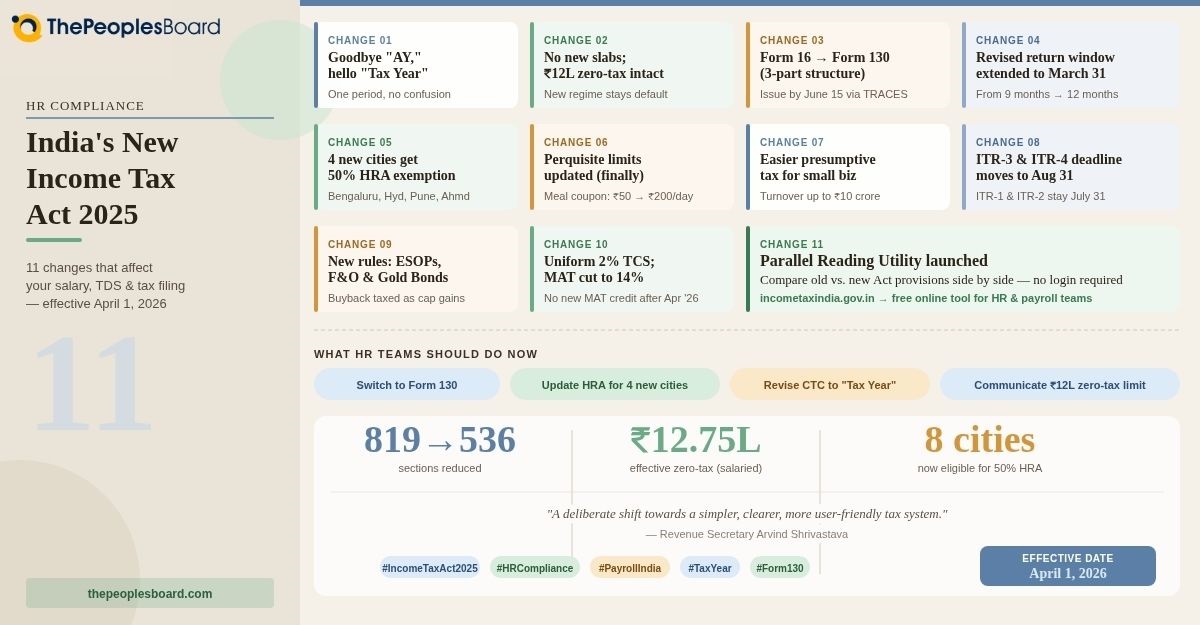This screenshot has width=1200, height=625.
Task: Tap the #Form130 hashtag tag
Action: point(780,568)
